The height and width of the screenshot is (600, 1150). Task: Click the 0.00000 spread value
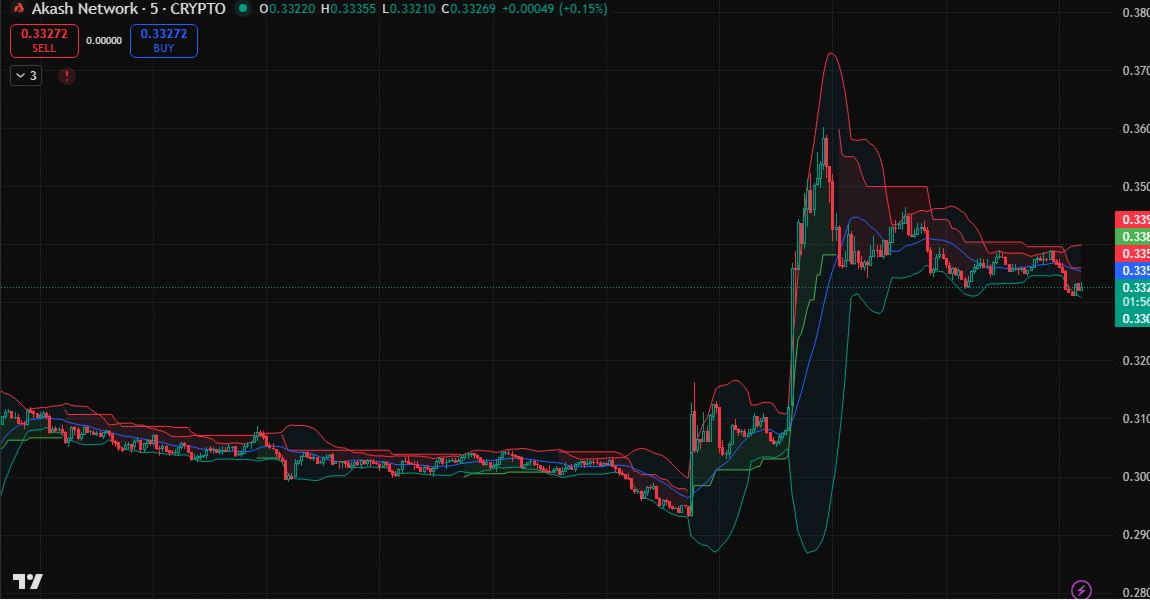pos(104,41)
